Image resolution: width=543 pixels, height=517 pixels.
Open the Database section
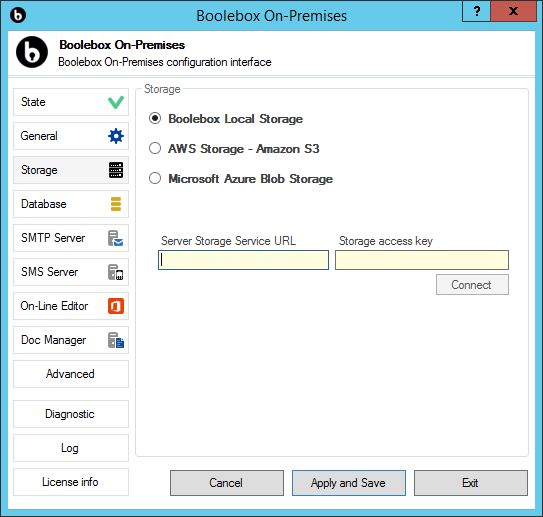71,204
